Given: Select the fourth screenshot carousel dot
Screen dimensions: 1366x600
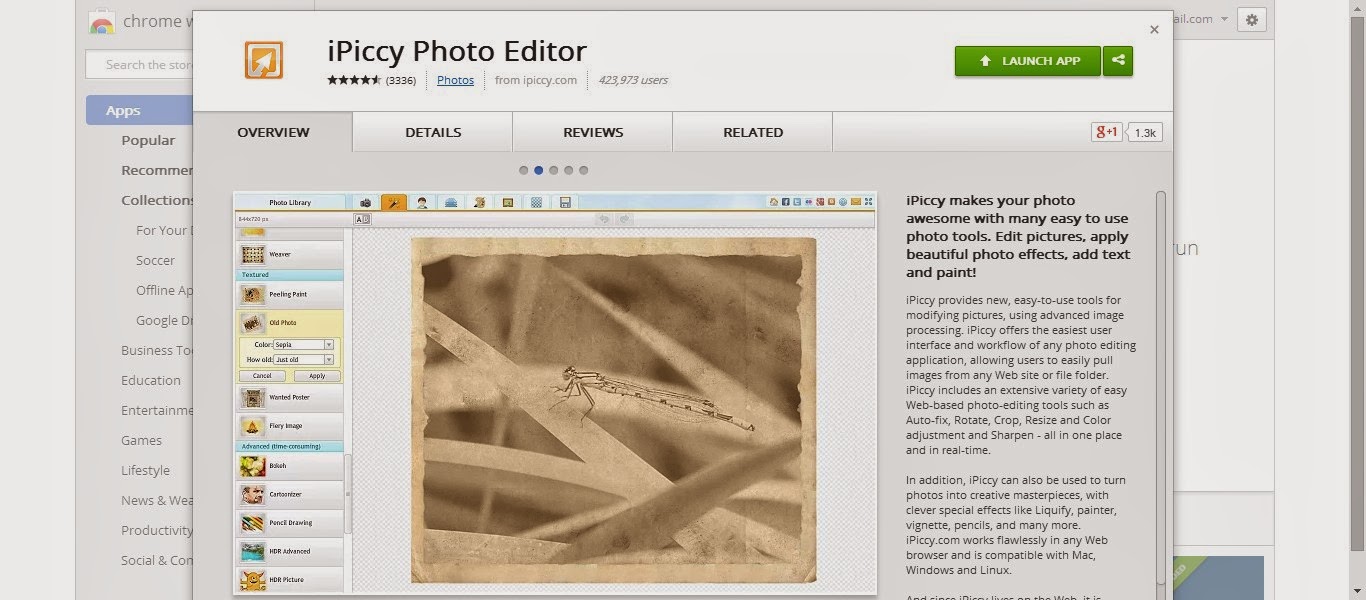Looking at the screenshot, I should pyautogui.click(x=568, y=170).
